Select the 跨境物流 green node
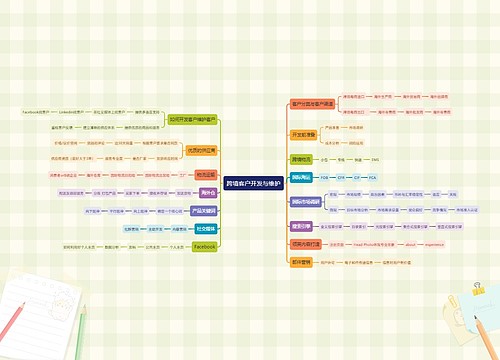Screen dimensions: 500x360 (301, 160)
